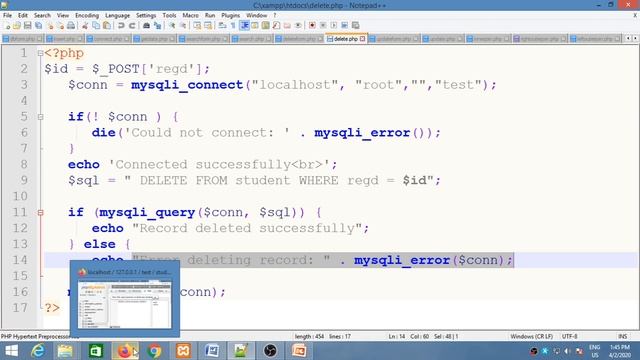Collapse the fold marker on line 1
Screen dimensions: 640x360
[x=40, y=53]
